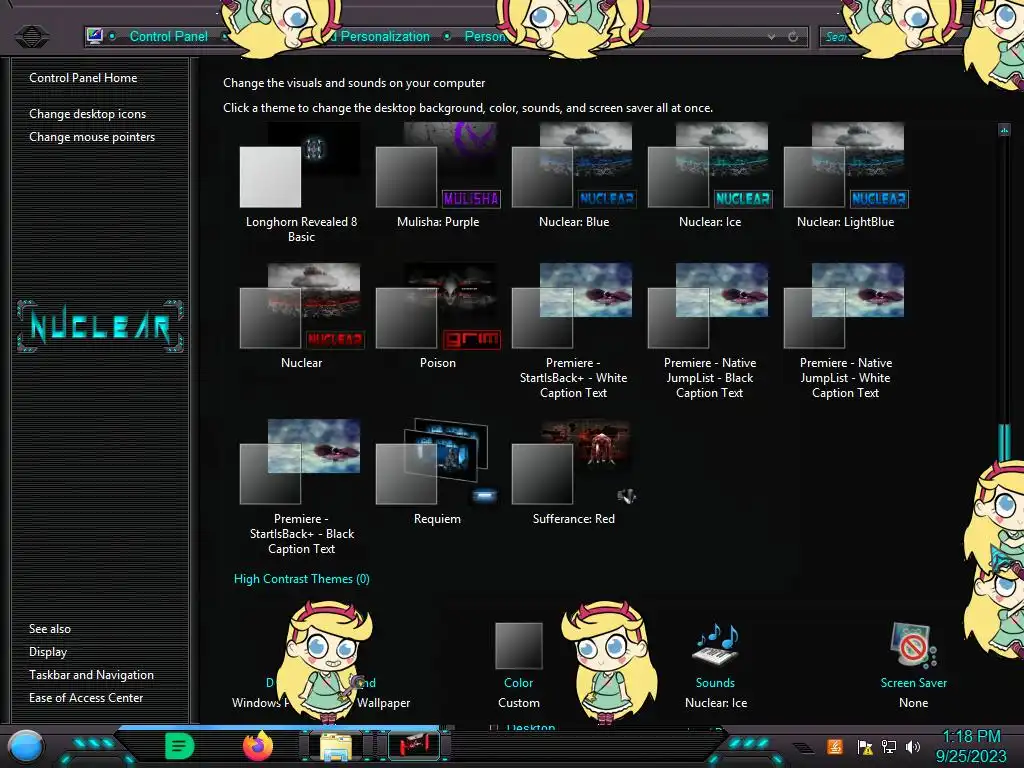Open Screen Saver settings icon

(x=913, y=645)
